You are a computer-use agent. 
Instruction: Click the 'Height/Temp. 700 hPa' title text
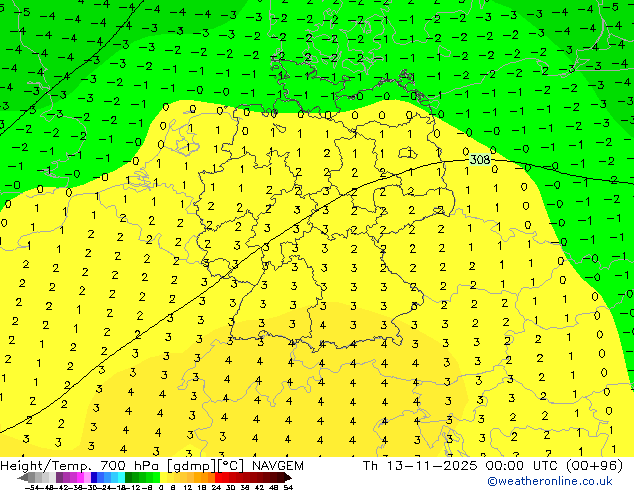coord(80,466)
